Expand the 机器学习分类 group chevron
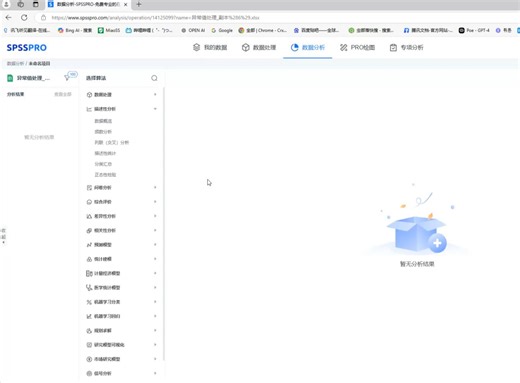 (155, 302)
